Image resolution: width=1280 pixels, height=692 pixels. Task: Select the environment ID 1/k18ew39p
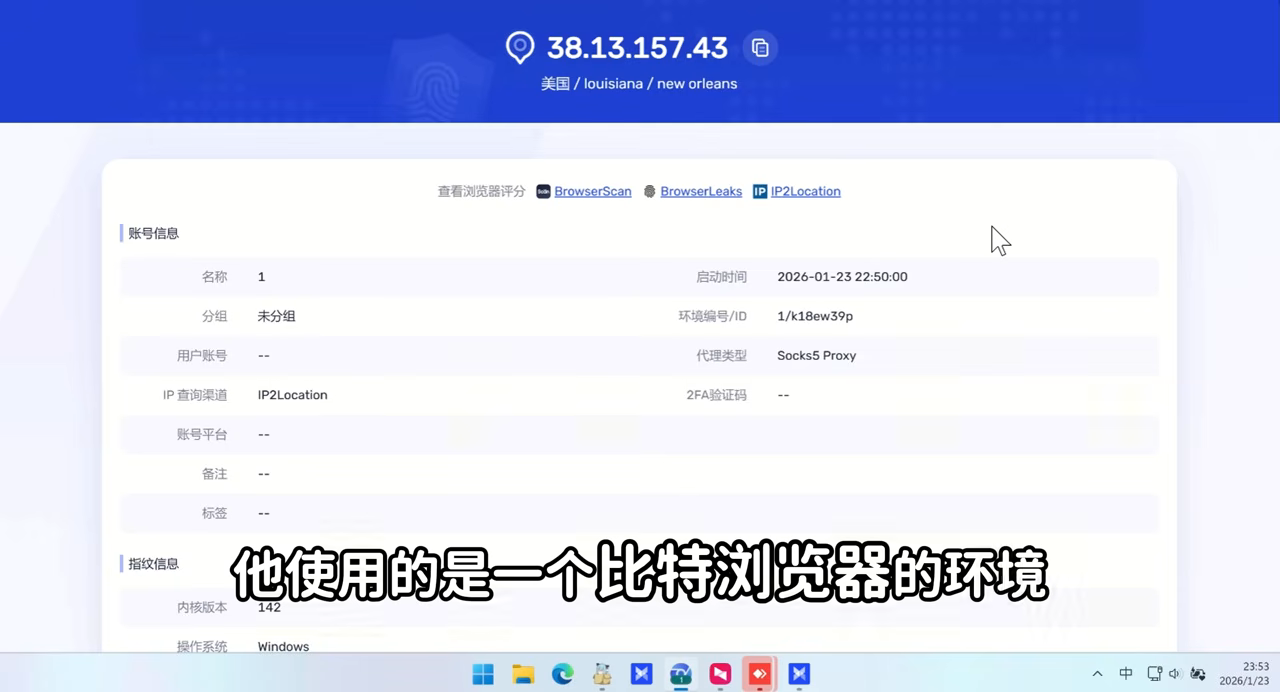(815, 316)
